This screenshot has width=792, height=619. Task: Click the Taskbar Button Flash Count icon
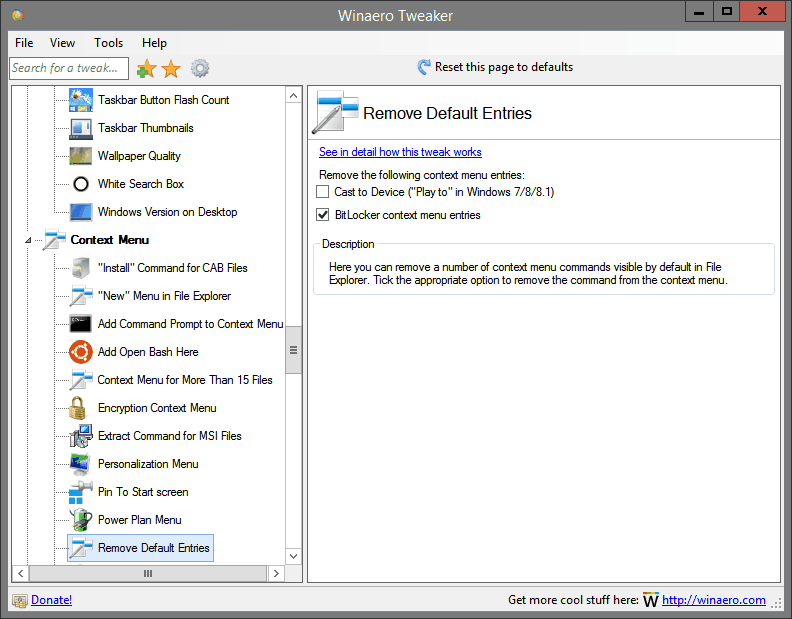[81, 100]
